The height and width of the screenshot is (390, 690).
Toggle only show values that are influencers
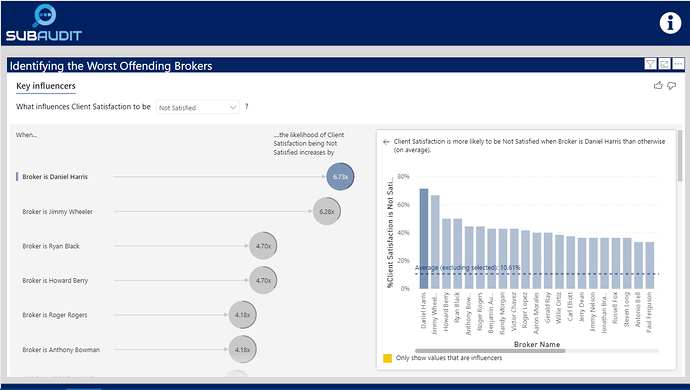(387, 358)
